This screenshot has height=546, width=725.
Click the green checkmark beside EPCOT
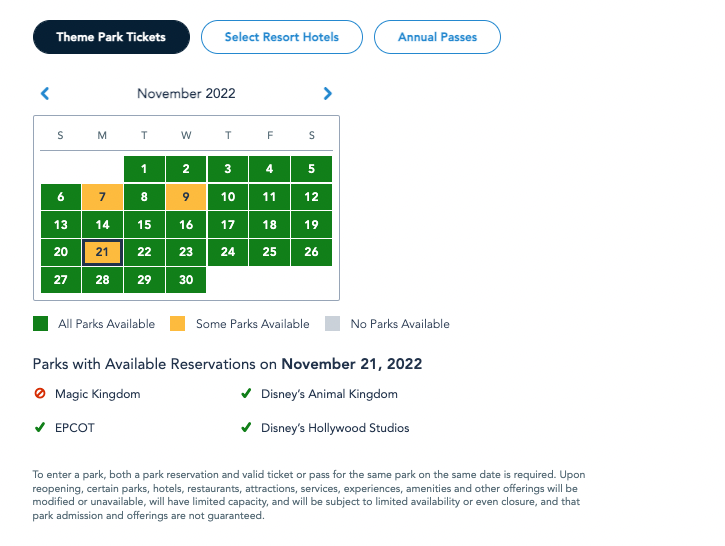click(x=40, y=428)
